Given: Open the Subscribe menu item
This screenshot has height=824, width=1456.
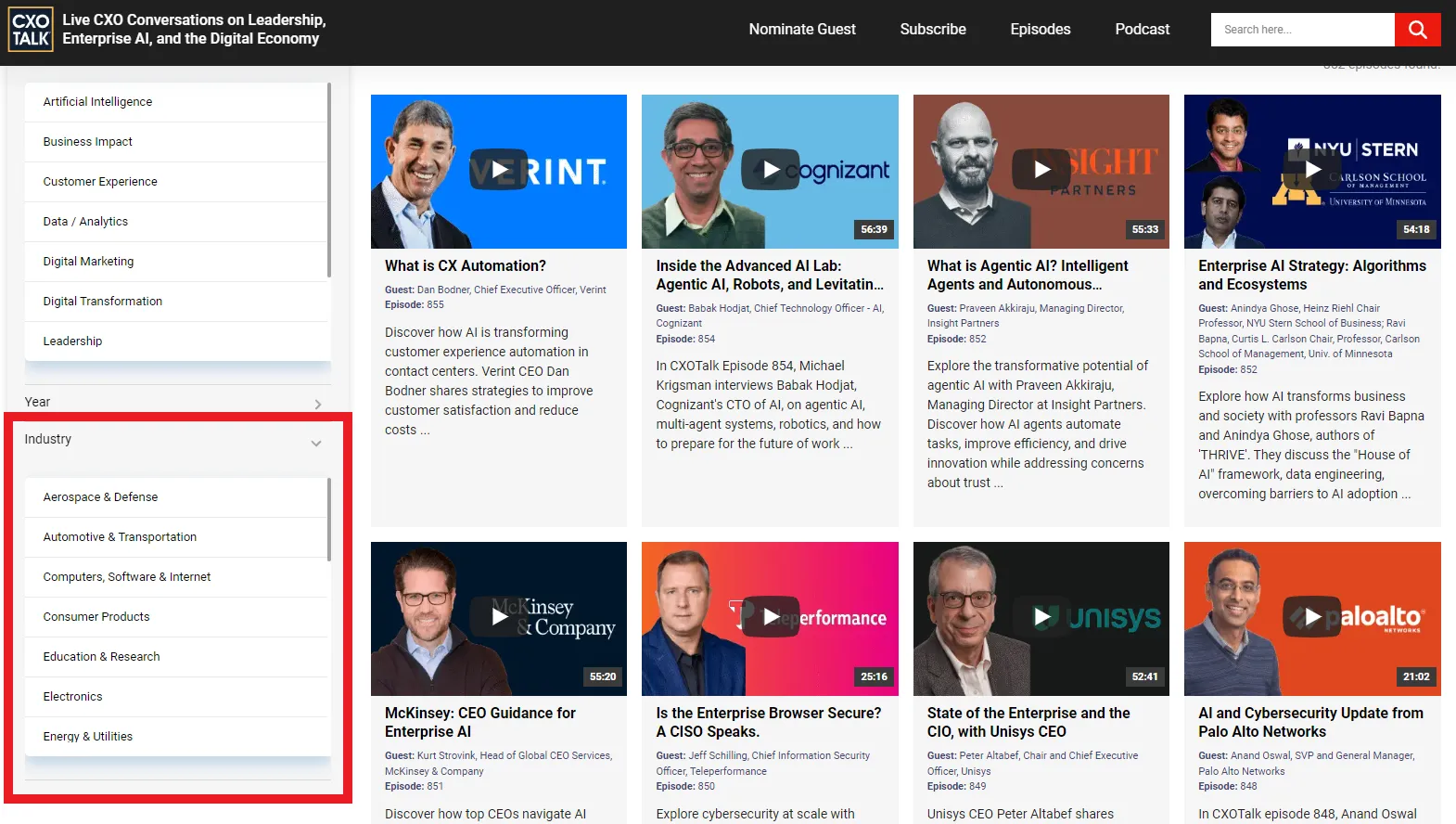Looking at the screenshot, I should tap(933, 30).
